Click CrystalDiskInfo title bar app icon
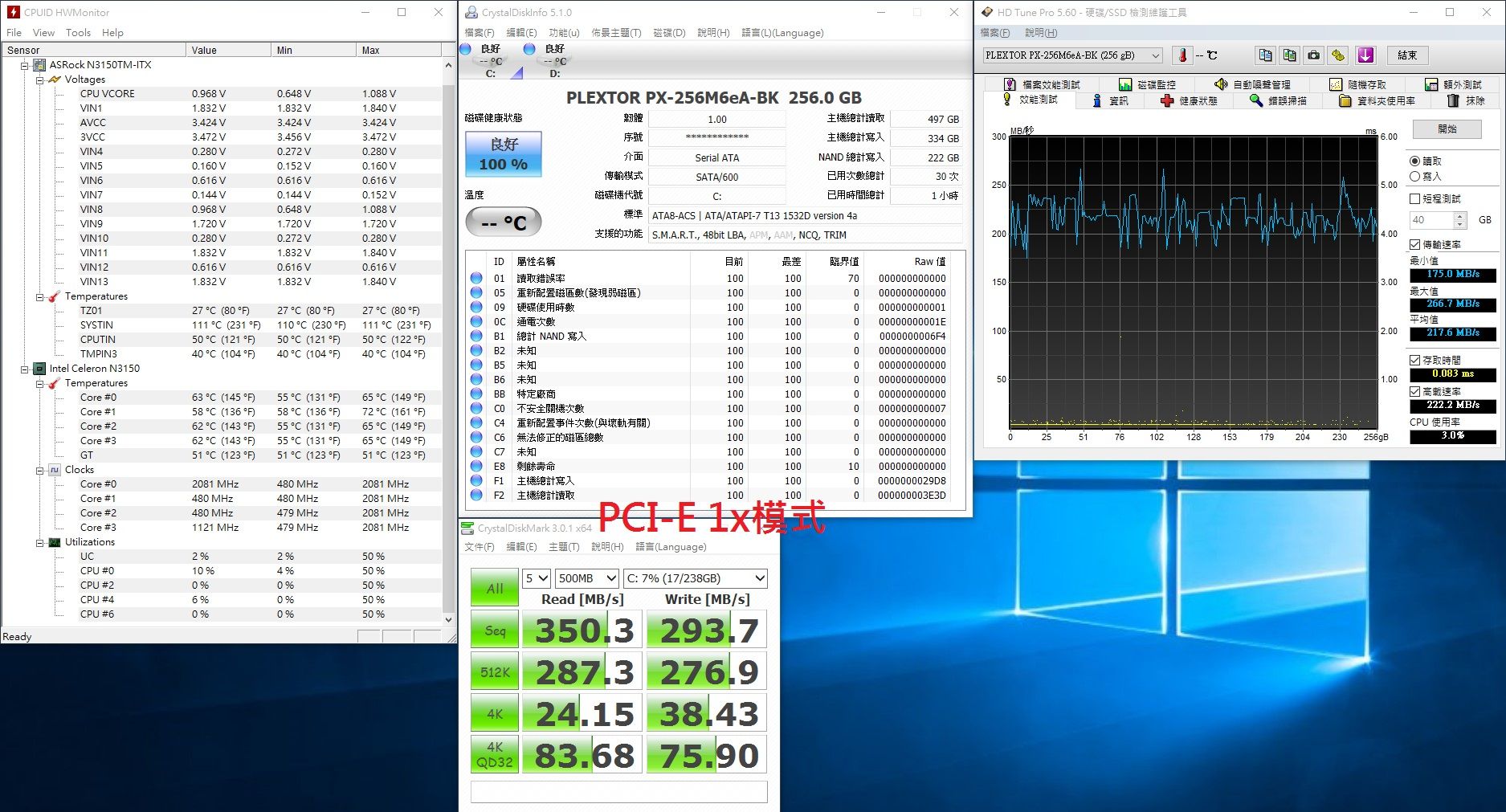This screenshot has height=812, width=1506. 471,12
